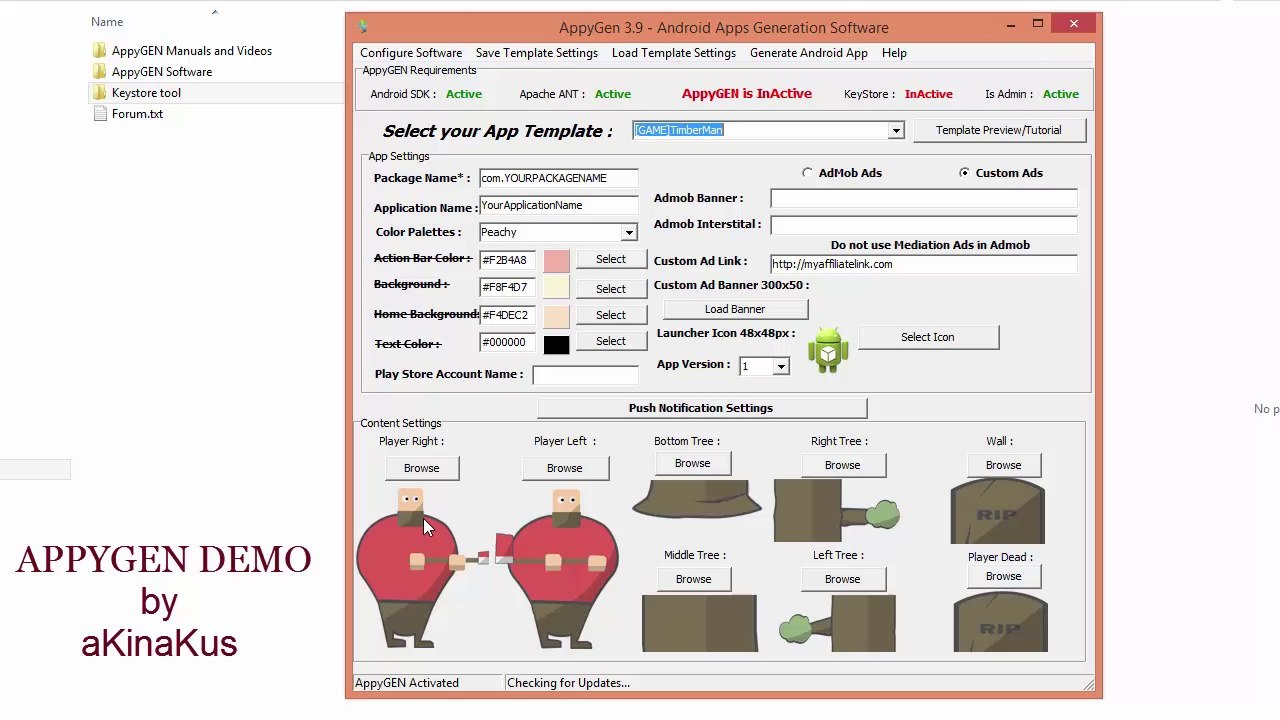Click the Keystore tool folder icon
1280x720 pixels.
point(99,93)
